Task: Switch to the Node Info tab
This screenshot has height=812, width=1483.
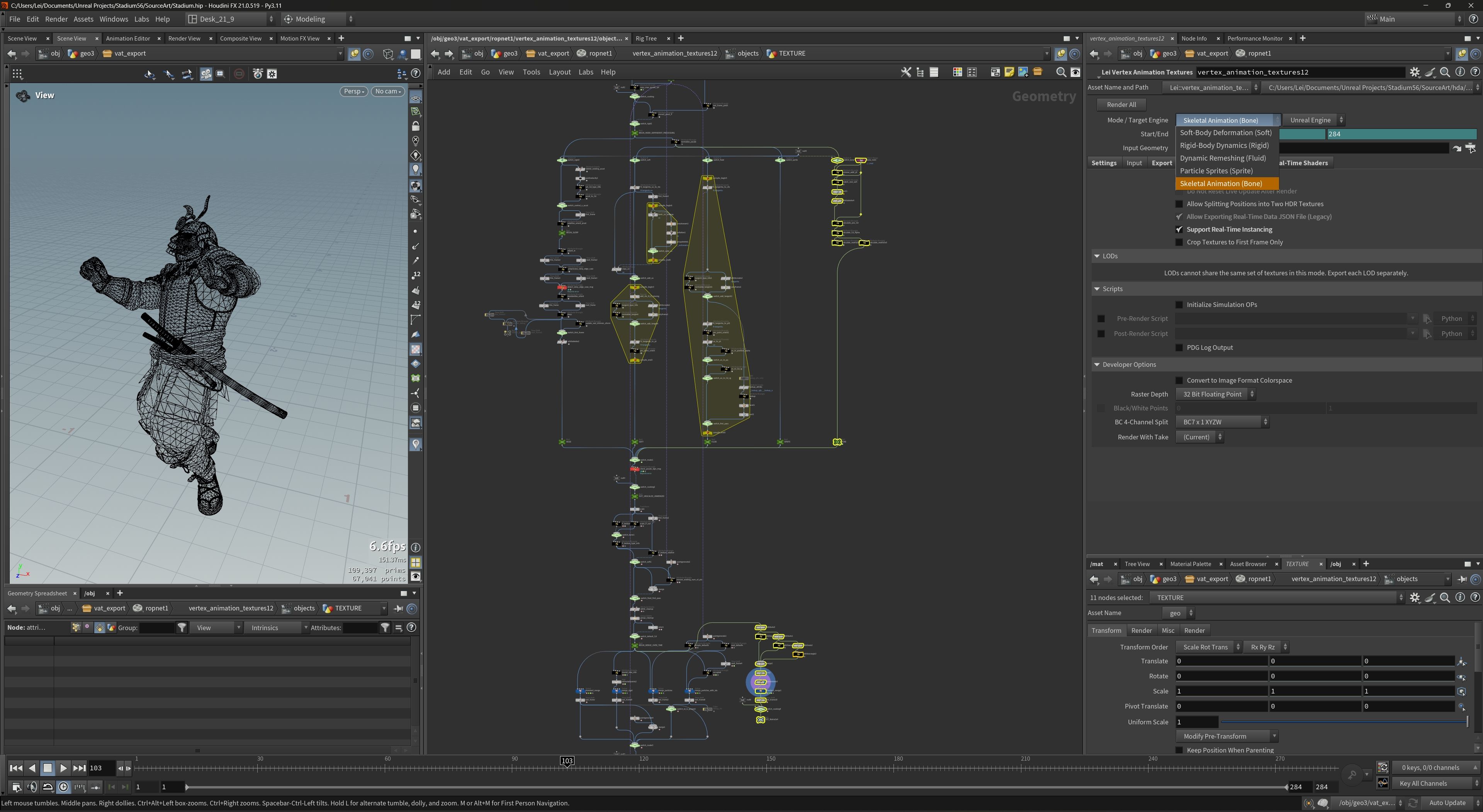Action: click(x=1193, y=39)
